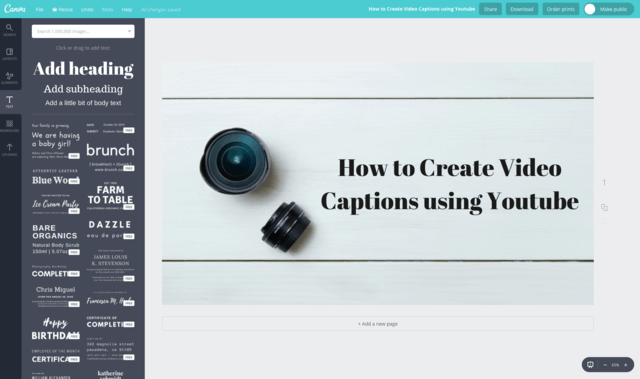Screen dimensions: 640x379
Task: Click Undo in the top bar
Action: [x=87, y=9]
